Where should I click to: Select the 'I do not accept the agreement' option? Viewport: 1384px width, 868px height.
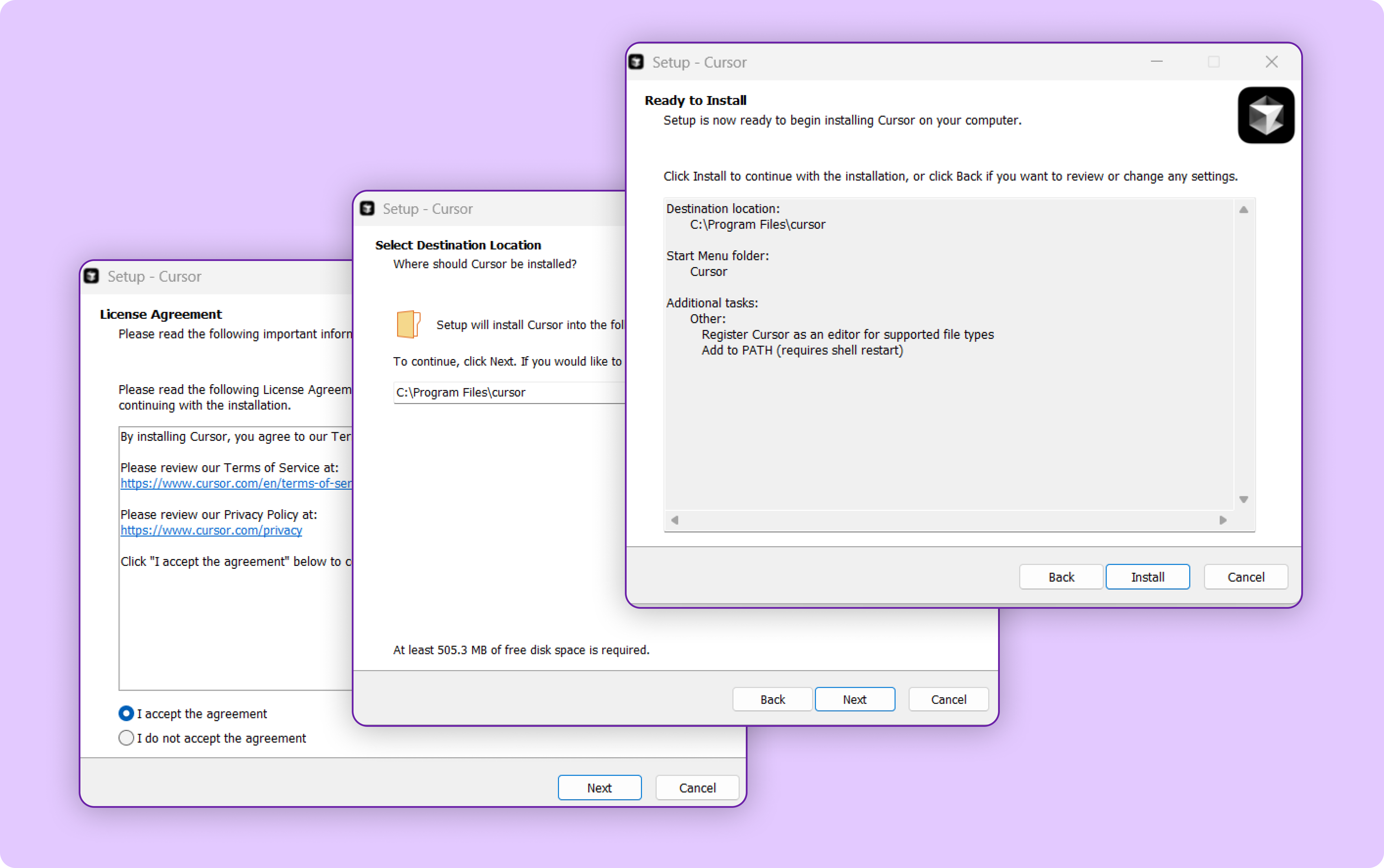126,738
